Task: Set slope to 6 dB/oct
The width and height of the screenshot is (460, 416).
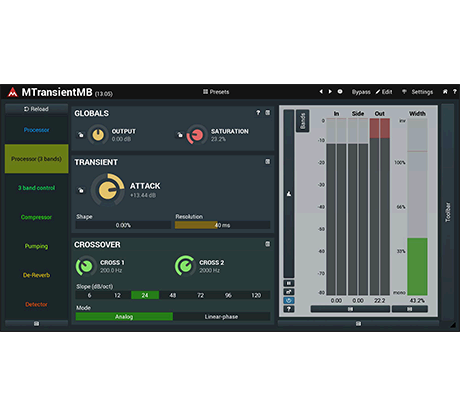Action: [x=89, y=295]
